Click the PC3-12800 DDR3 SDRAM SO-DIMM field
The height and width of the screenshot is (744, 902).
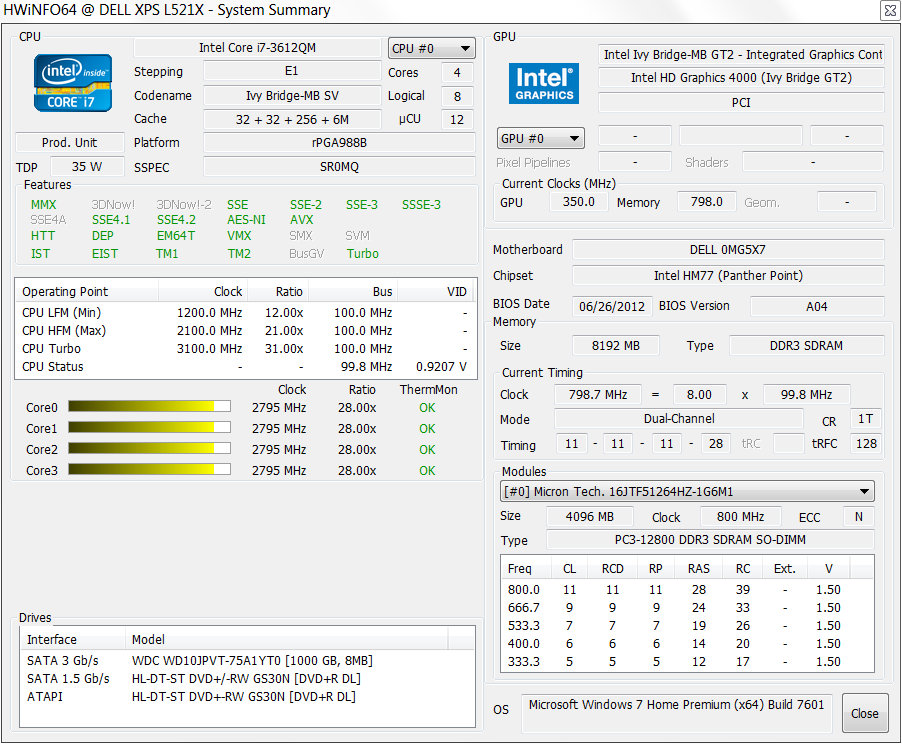[x=710, y=540]
